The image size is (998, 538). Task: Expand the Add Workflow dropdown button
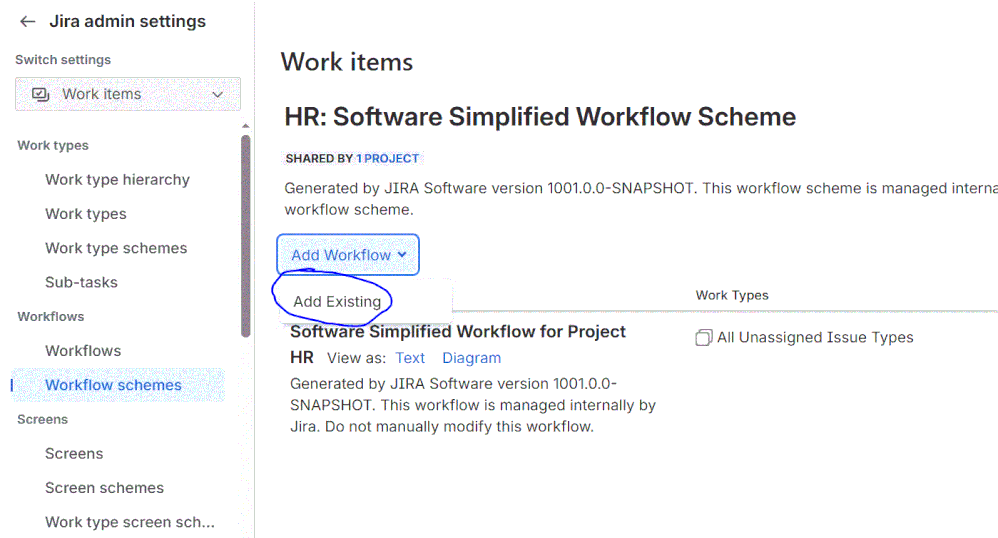coord(348,255)
